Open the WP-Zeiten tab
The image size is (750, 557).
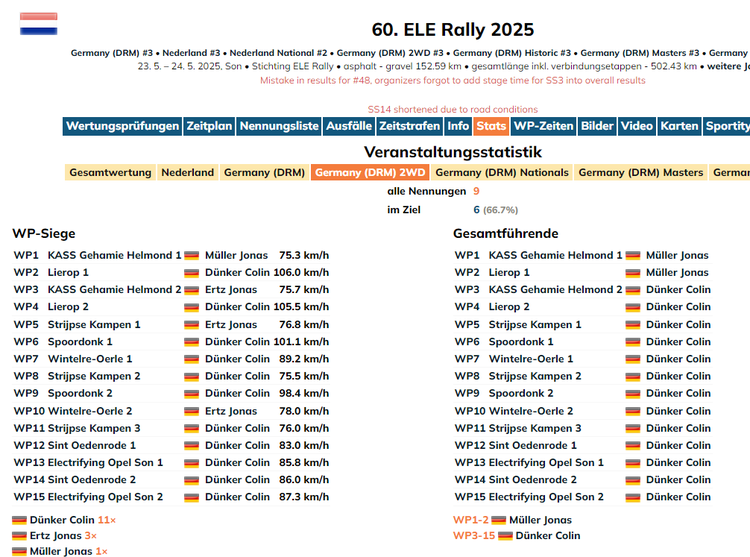point(543,126)
